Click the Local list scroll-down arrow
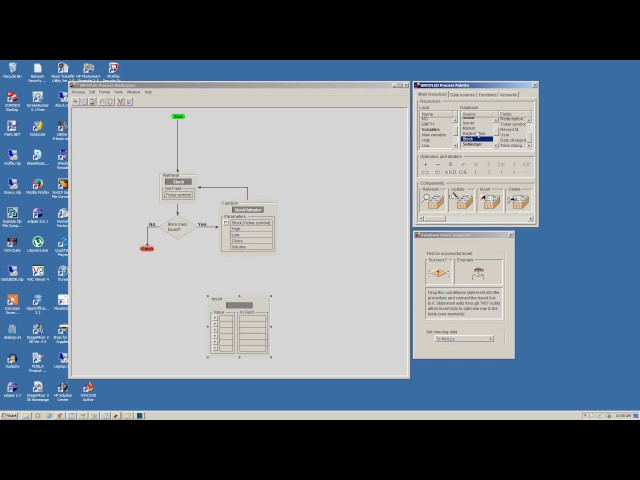The height and width of the screenshot is (480, 640). point(455,145)
